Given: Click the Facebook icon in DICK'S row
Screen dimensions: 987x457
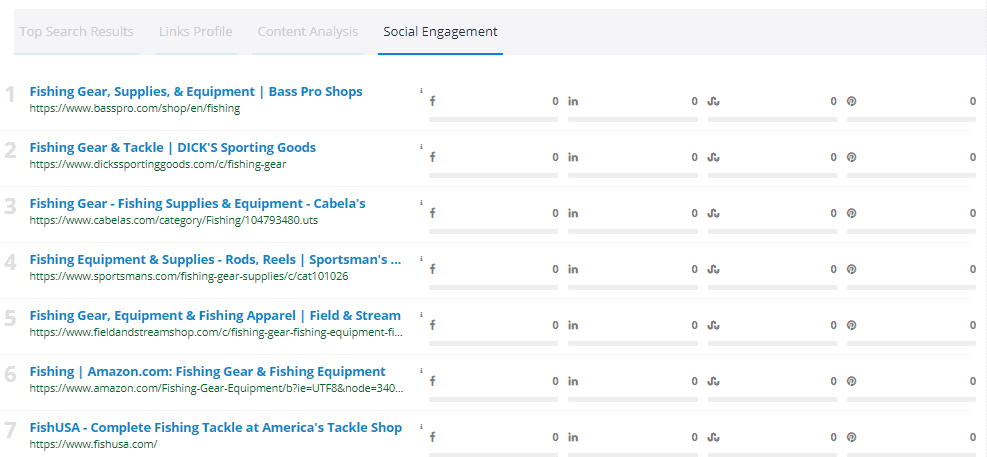Looking at the screenshot, I should point(432,157).
